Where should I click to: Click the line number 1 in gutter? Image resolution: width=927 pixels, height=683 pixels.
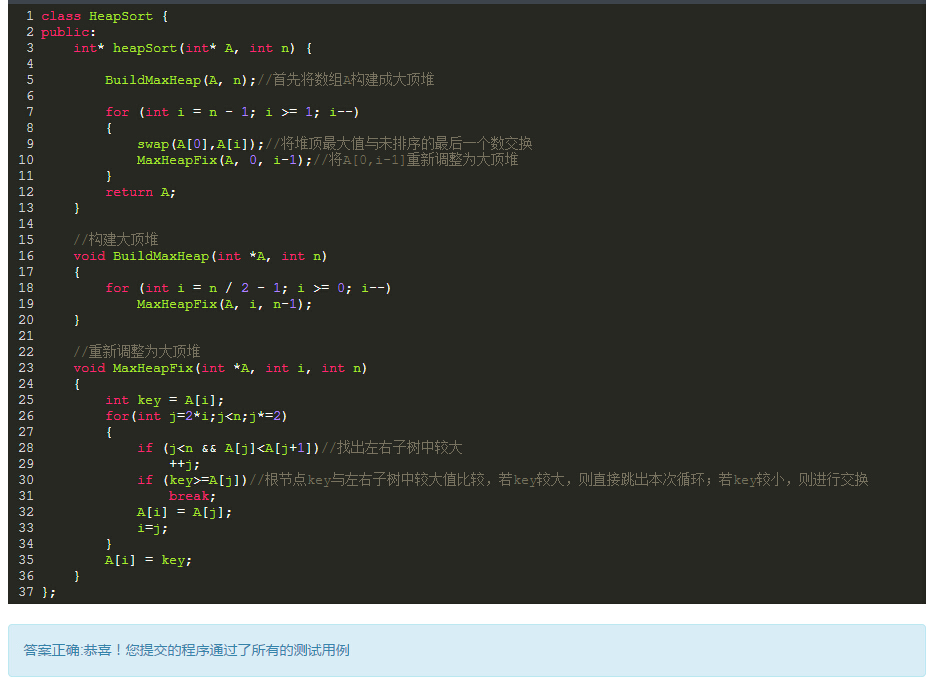[30, 16]
